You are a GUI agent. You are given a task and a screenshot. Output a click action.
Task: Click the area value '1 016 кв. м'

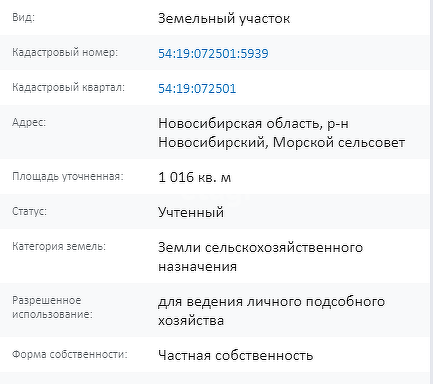pos(194,177)
